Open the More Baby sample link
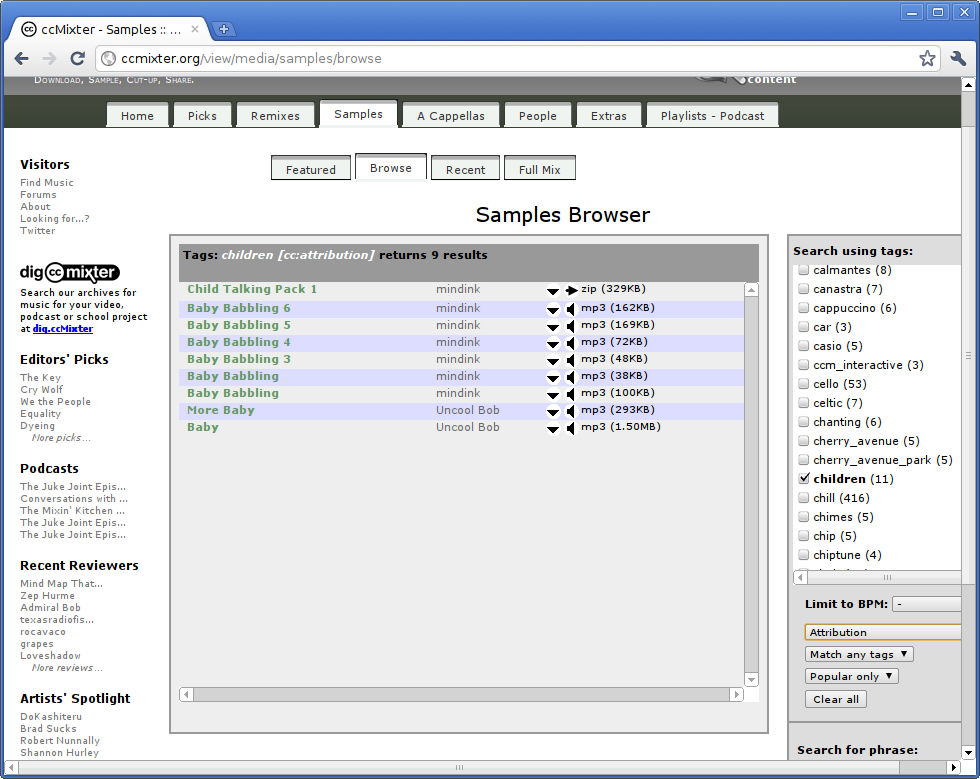 (x=221, y=410)
